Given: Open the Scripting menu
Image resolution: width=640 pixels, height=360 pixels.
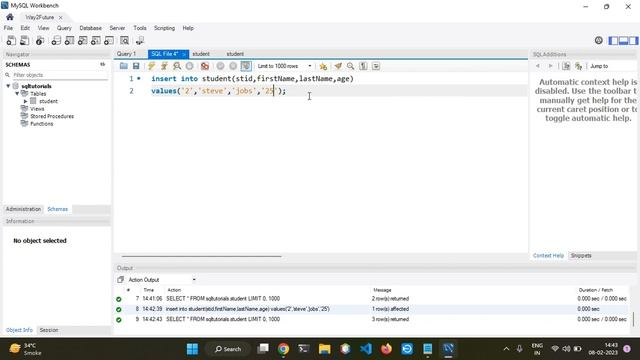Looking at the screenshot, I should [164, 28].
